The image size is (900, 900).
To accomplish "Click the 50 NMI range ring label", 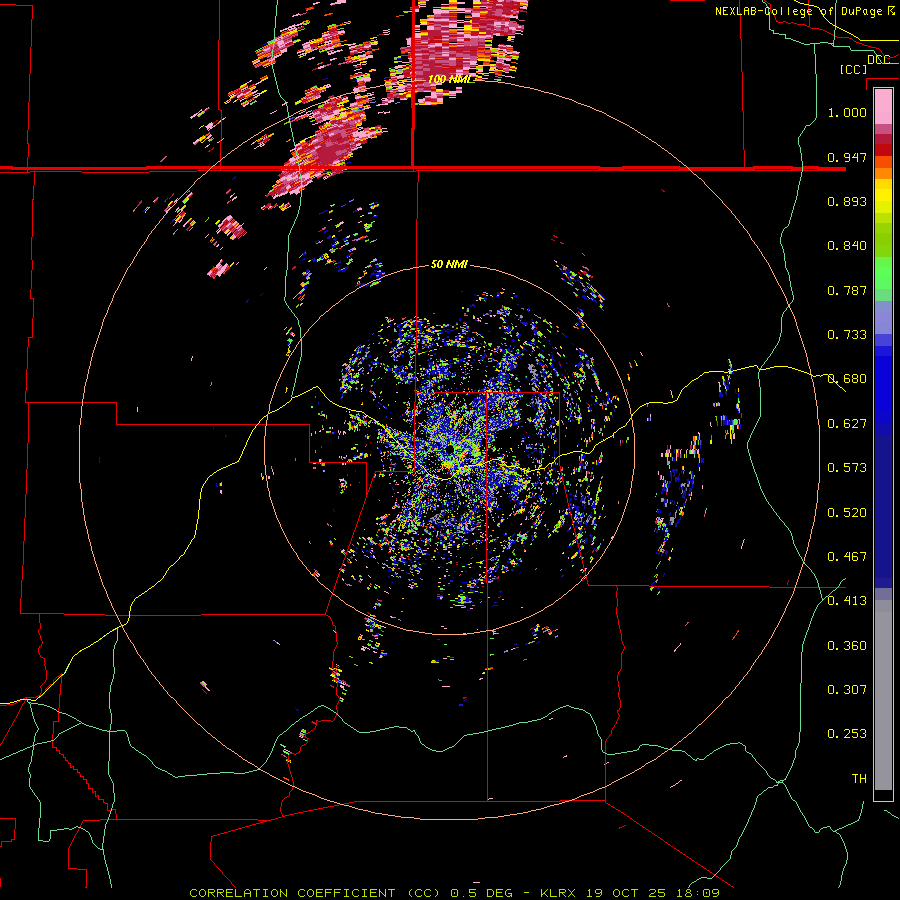I will (x=449, y=264).
